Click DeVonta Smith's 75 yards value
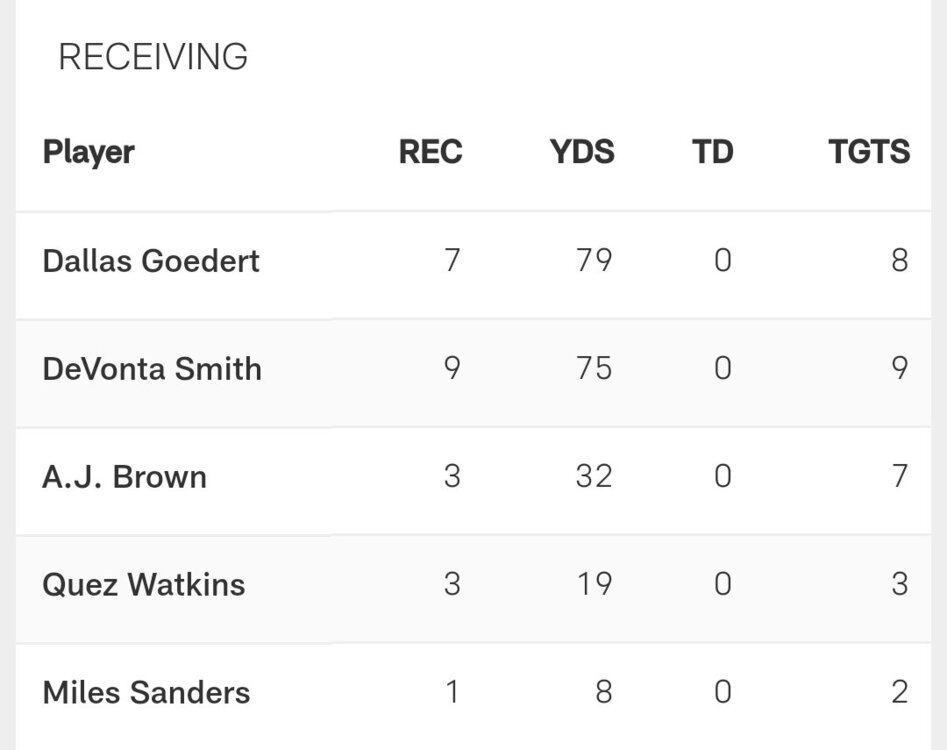947x750 pixels. tap(593, 369)
